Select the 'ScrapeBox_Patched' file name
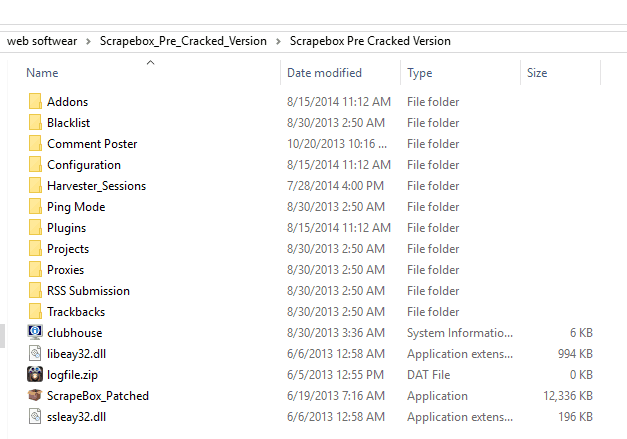 pyautogui.click(x=98, y=395)
